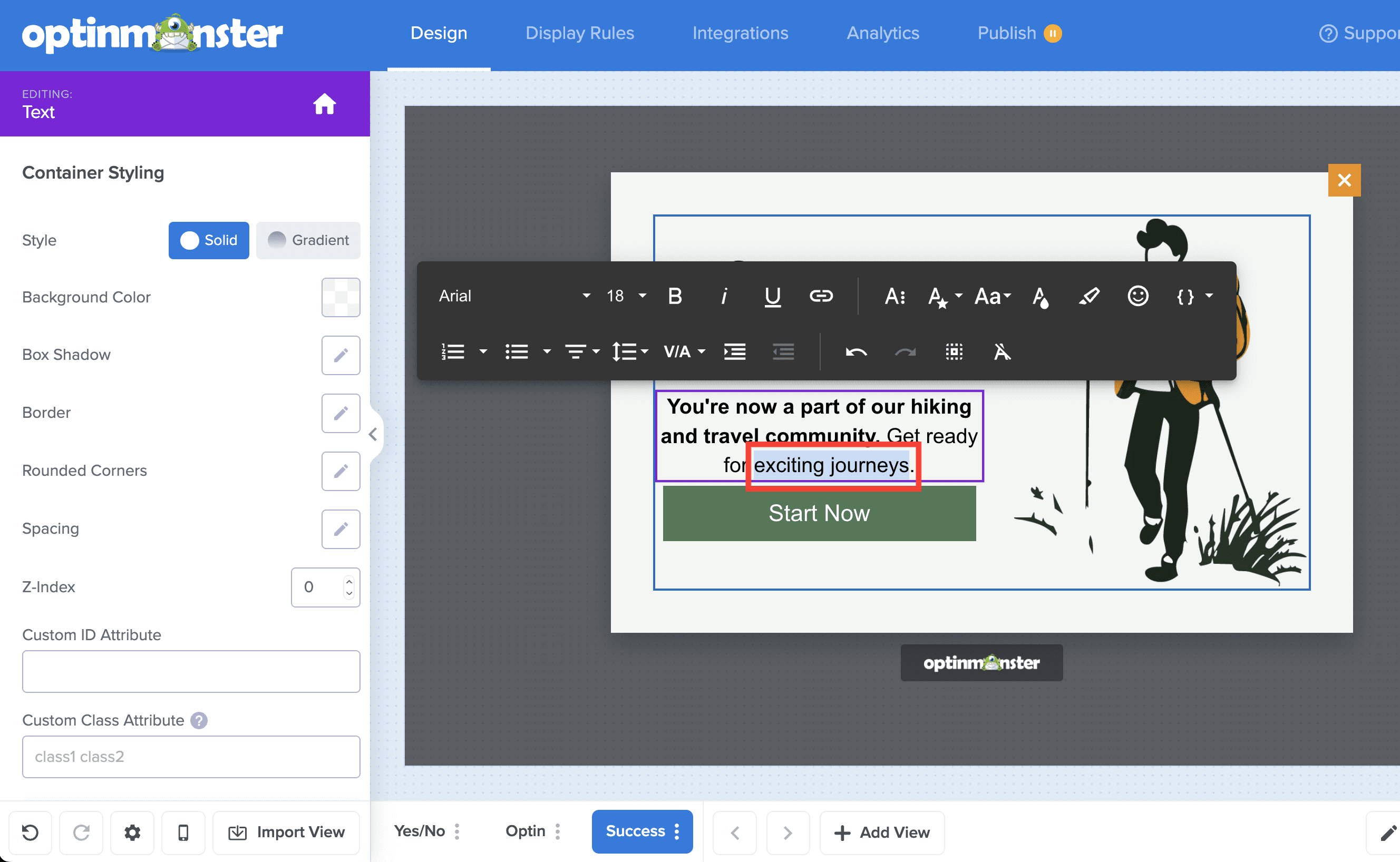The width and height of the screenshot is (1400, 862).
Task: Switch style to Gradient
Action: (x=308, y=240)
